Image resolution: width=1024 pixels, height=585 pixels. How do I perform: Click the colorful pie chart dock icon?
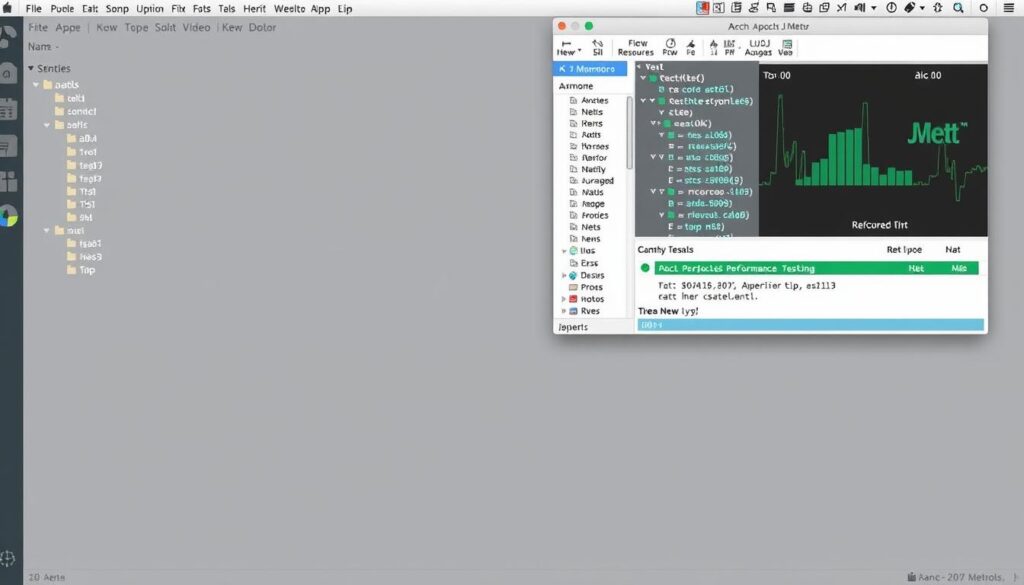pos(9,217)
